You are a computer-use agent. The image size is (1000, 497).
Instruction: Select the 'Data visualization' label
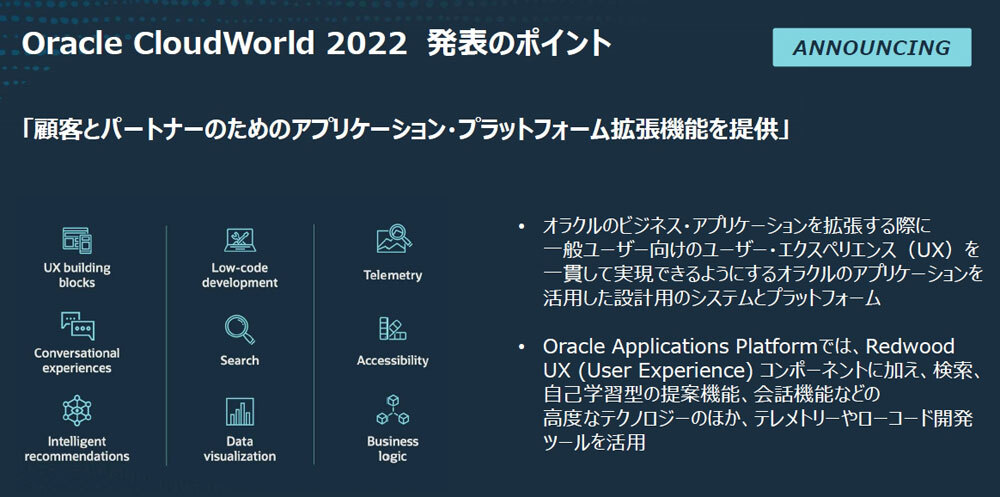coord(240,449)
